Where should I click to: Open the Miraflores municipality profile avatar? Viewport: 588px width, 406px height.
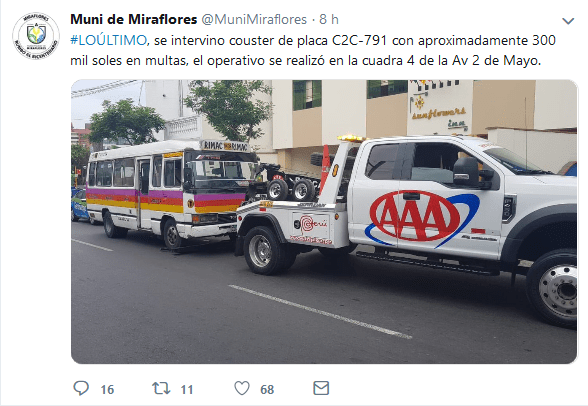click(36, 36)
